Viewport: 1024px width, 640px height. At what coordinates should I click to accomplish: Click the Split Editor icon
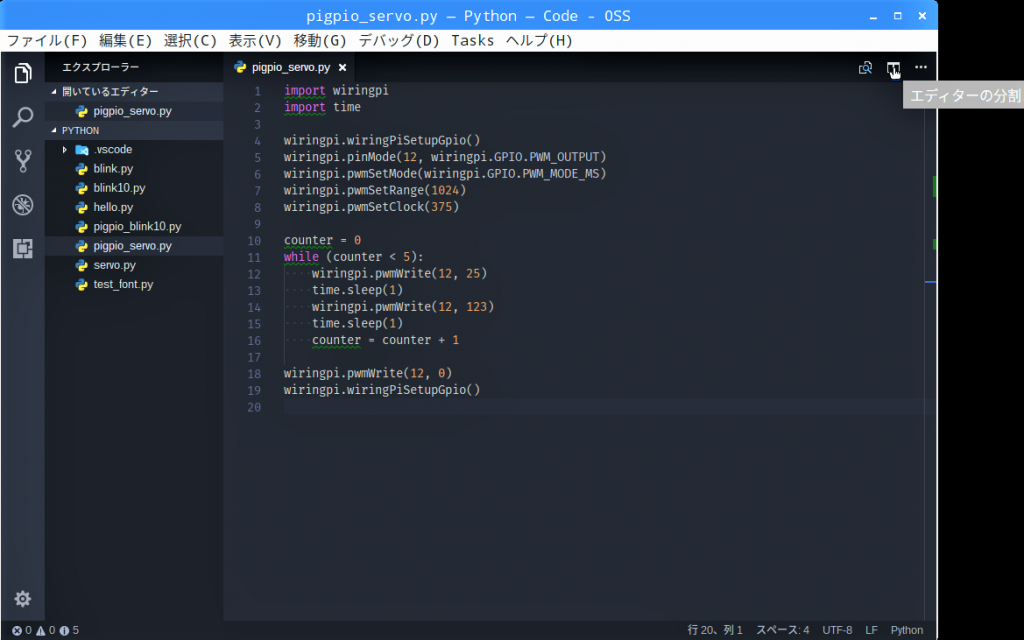(x=893, y=68)
